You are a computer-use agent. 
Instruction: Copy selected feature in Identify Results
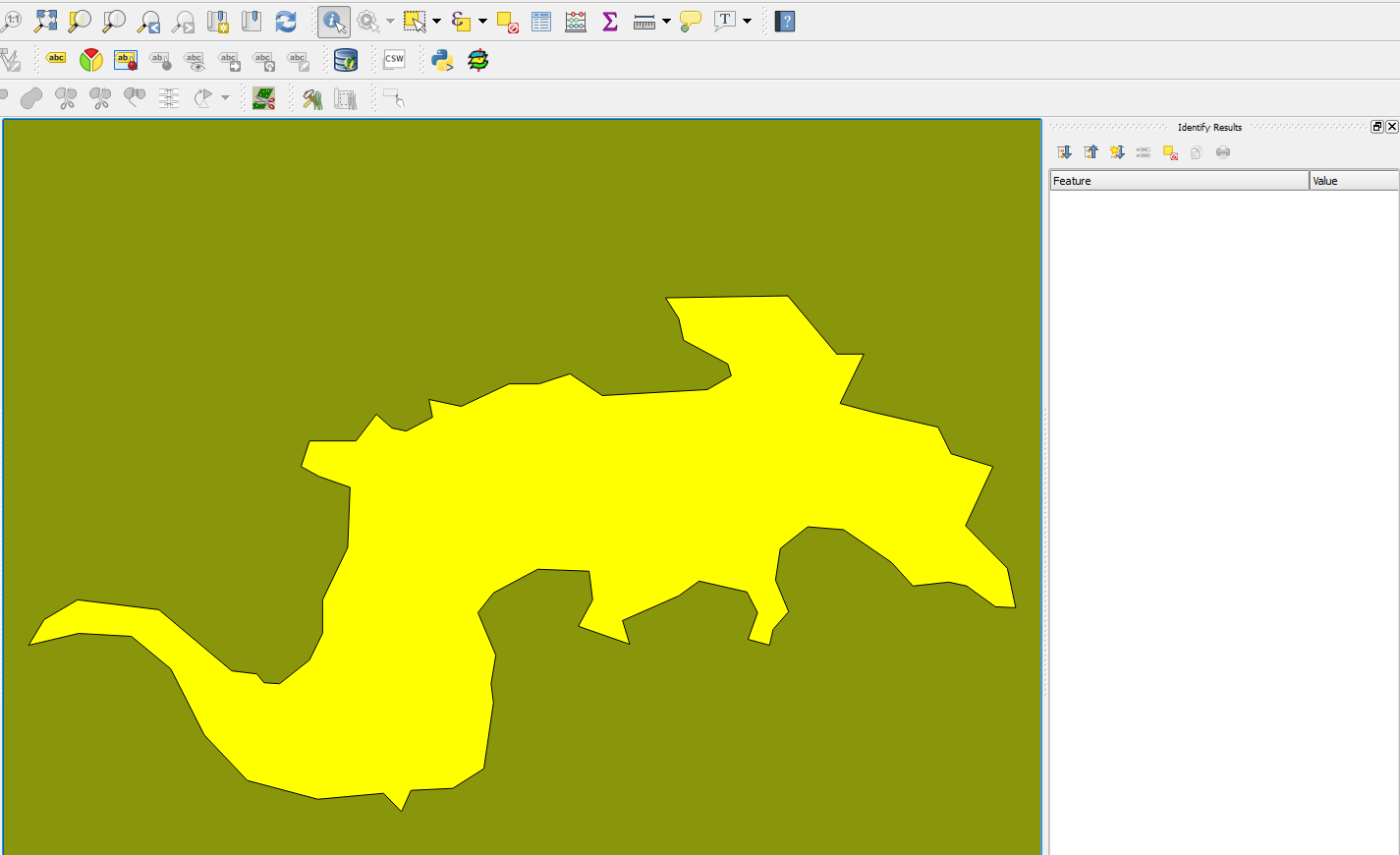(x=1196, y=152)
